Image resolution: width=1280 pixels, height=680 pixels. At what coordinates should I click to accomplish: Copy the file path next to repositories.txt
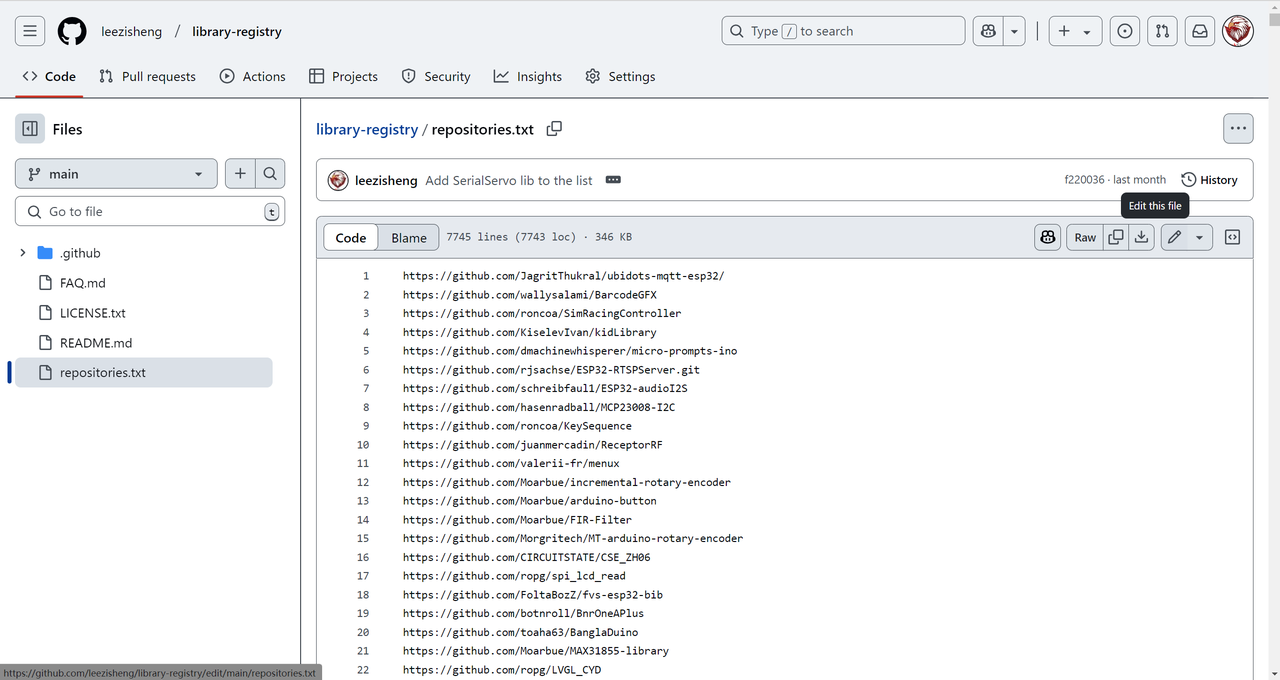(554, 129)
